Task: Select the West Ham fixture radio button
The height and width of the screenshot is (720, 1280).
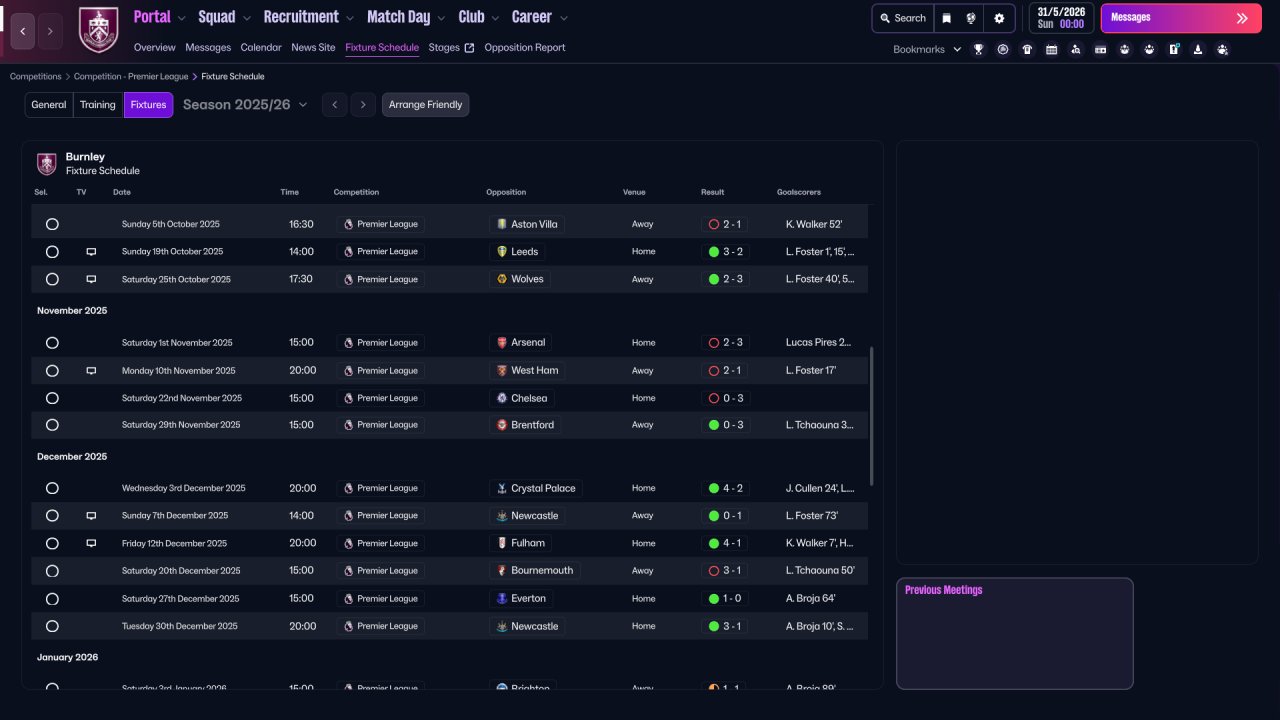Action: coord(52,371)
